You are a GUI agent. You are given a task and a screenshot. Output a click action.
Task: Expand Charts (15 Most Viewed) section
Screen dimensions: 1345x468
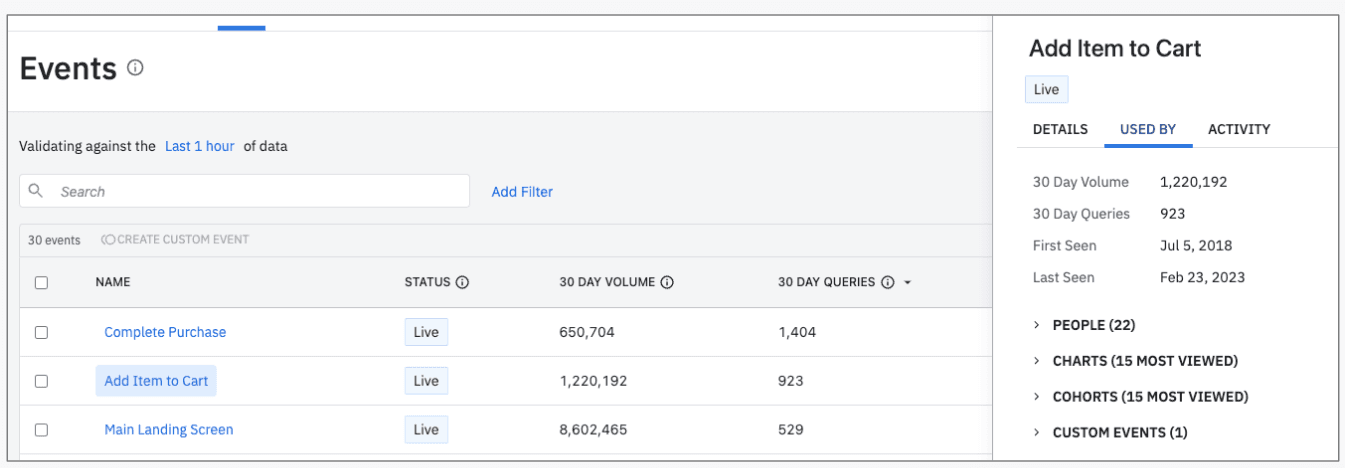pos(1037,361)
